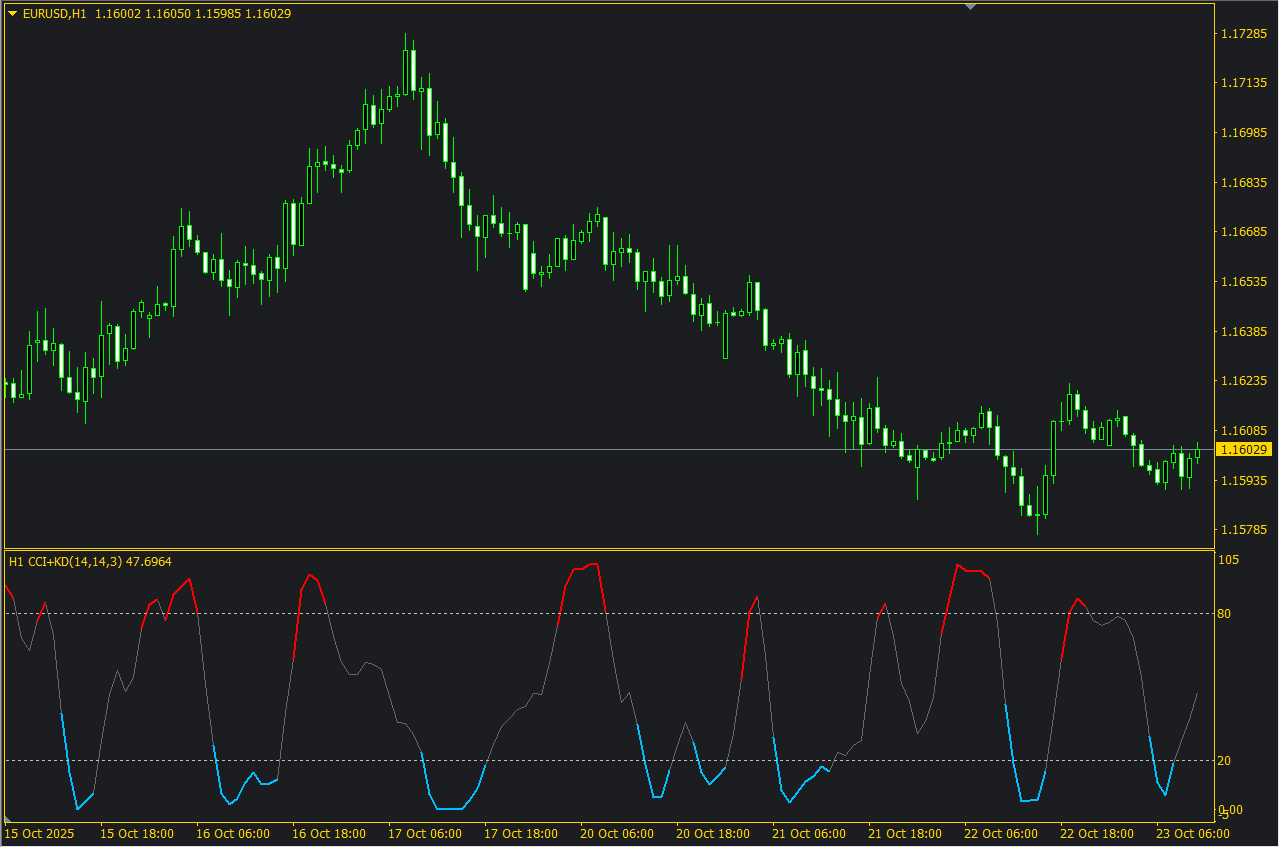This screenshot has width=1280, height=848.
Task: Click the 20 level label on indicator scale
Action: pyautogui.click(x=1224, y=761)
